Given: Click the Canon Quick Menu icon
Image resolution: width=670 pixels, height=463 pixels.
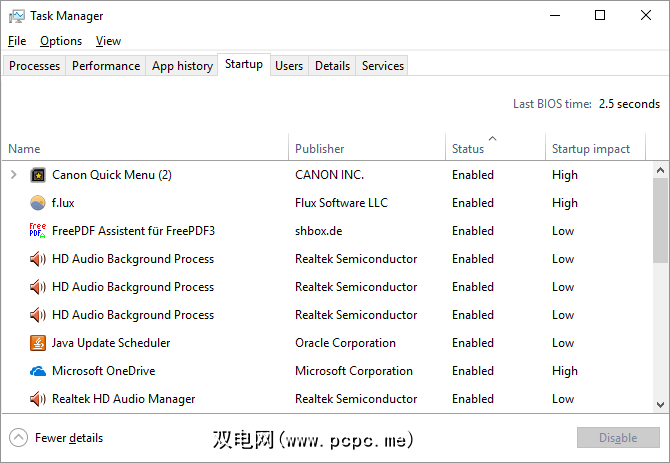Looking at the screenshot, I should point(38,175).
